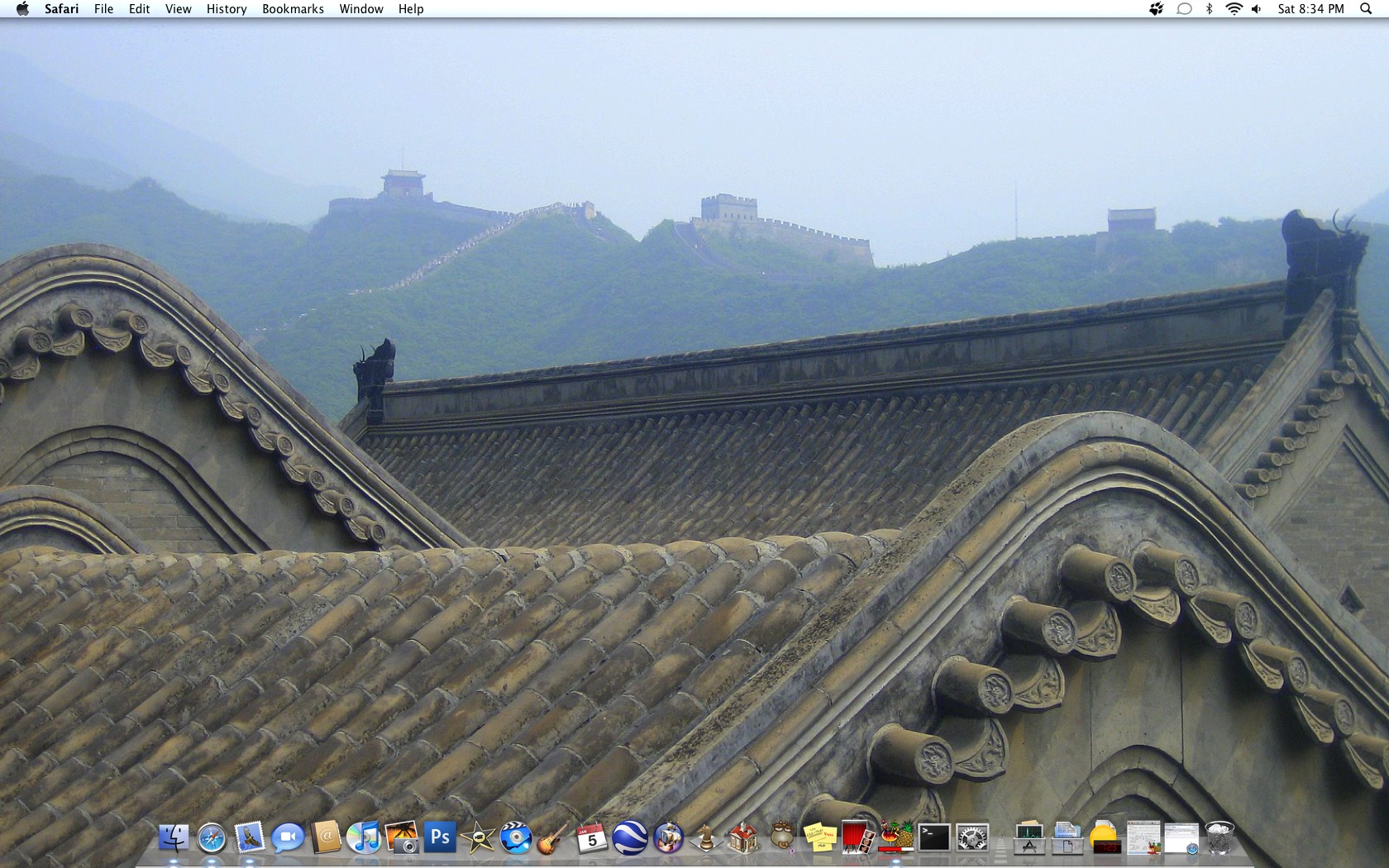
Task: Open Spotlight search magnifying glass
Action: (1366, 9)
